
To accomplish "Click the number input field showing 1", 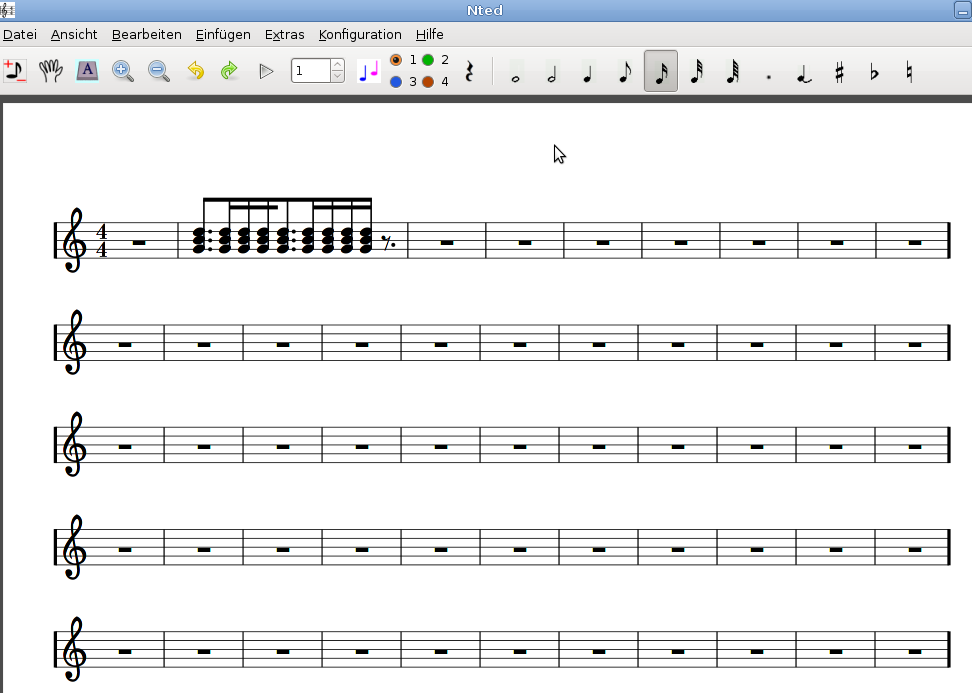I will pos(310,71).
